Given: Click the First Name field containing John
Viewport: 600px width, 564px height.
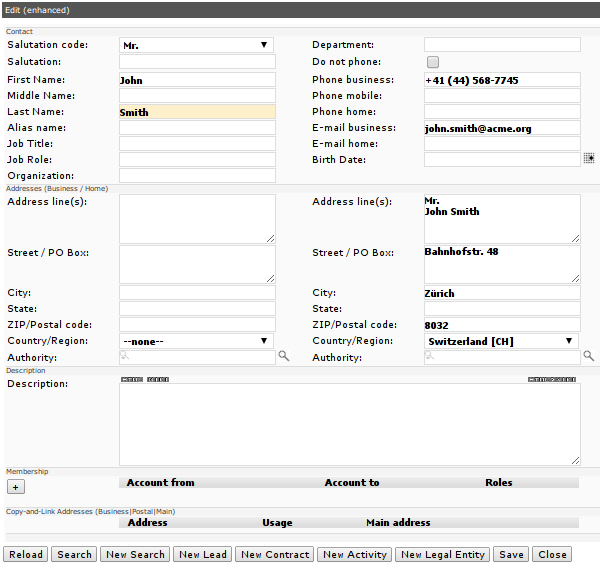Looking at the screenshot, I should [x=197, y=80].
